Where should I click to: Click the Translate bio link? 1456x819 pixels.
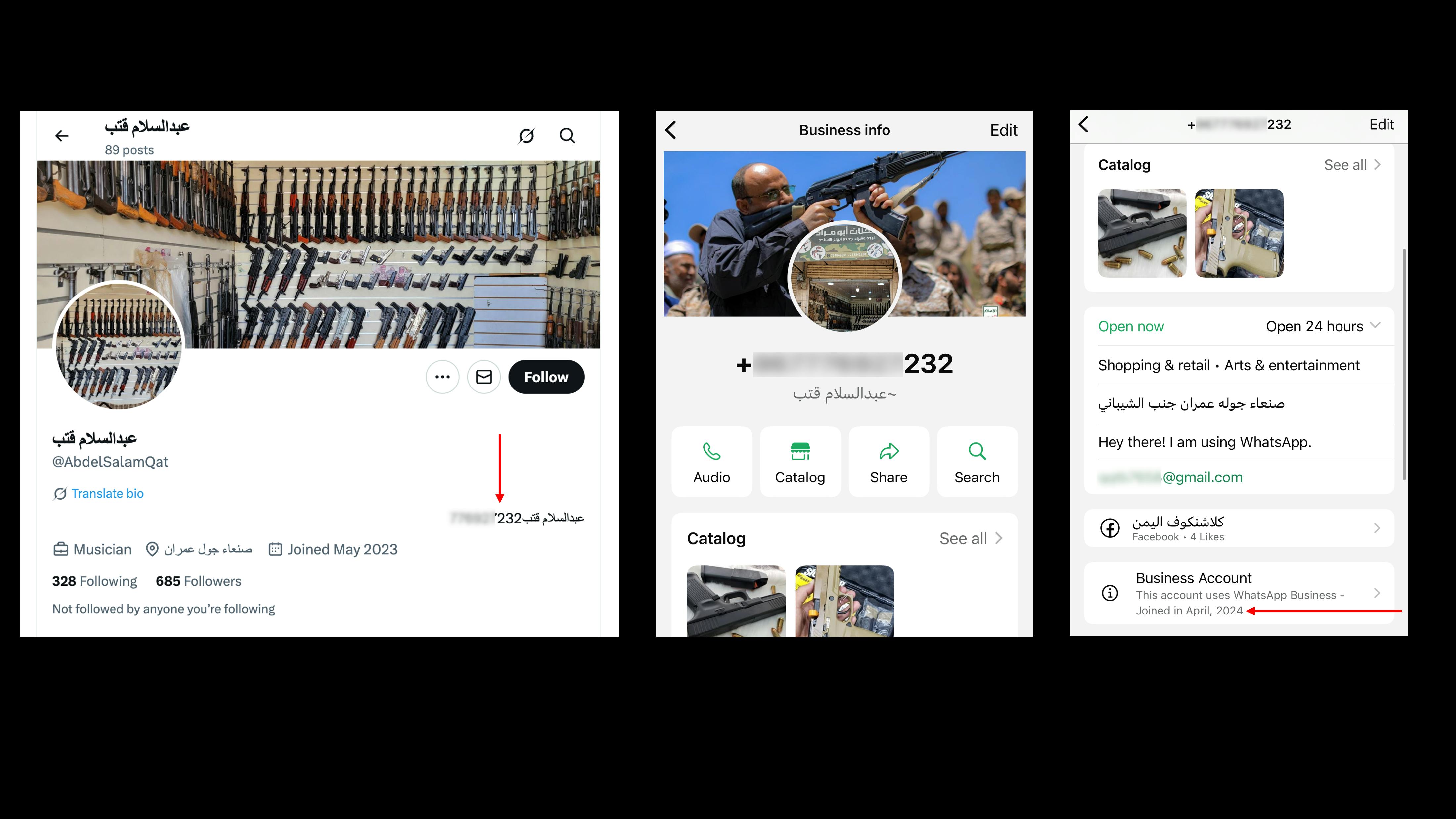108,493
